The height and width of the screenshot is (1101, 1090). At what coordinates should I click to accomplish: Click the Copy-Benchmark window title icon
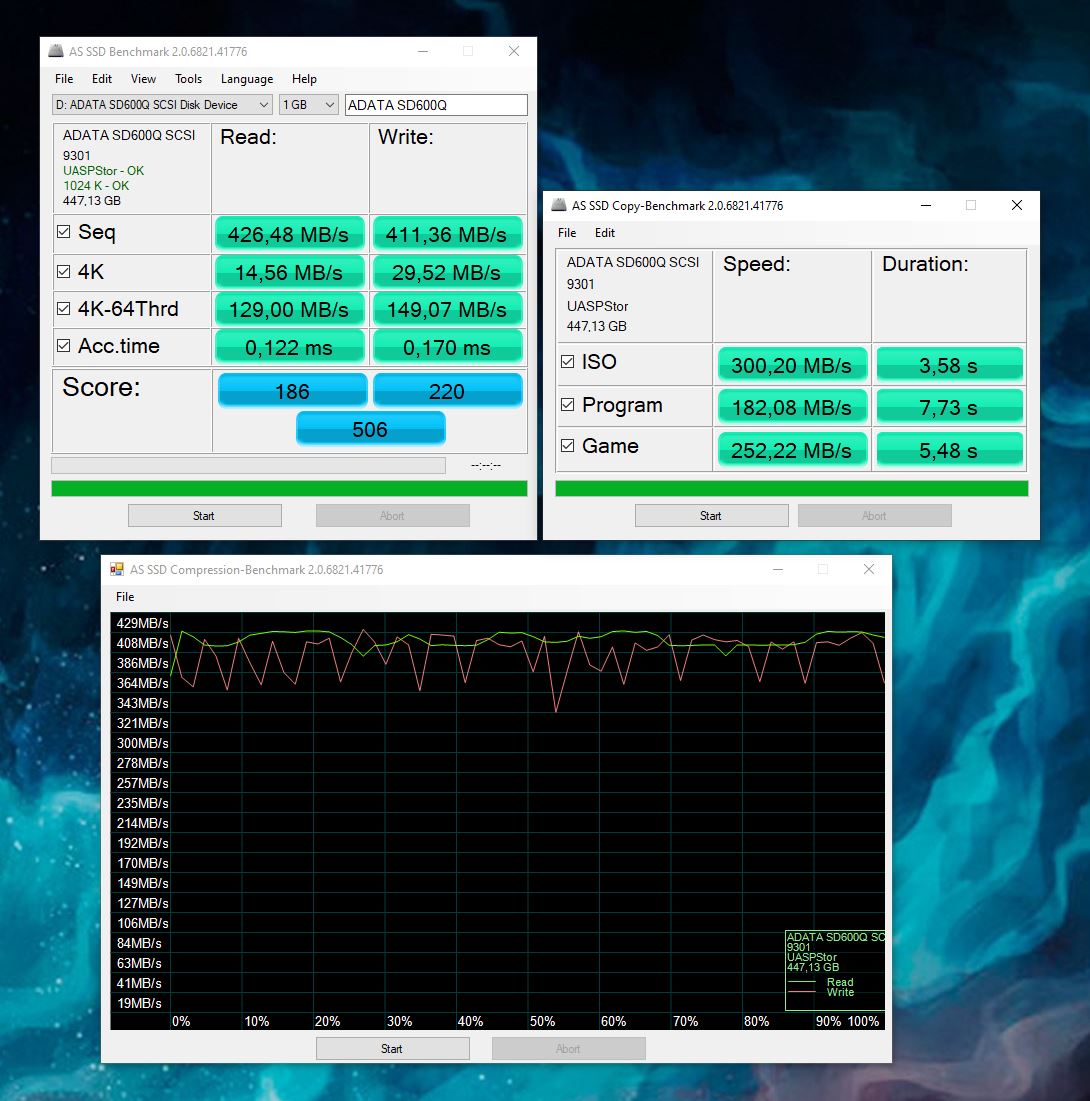[558, 205]
